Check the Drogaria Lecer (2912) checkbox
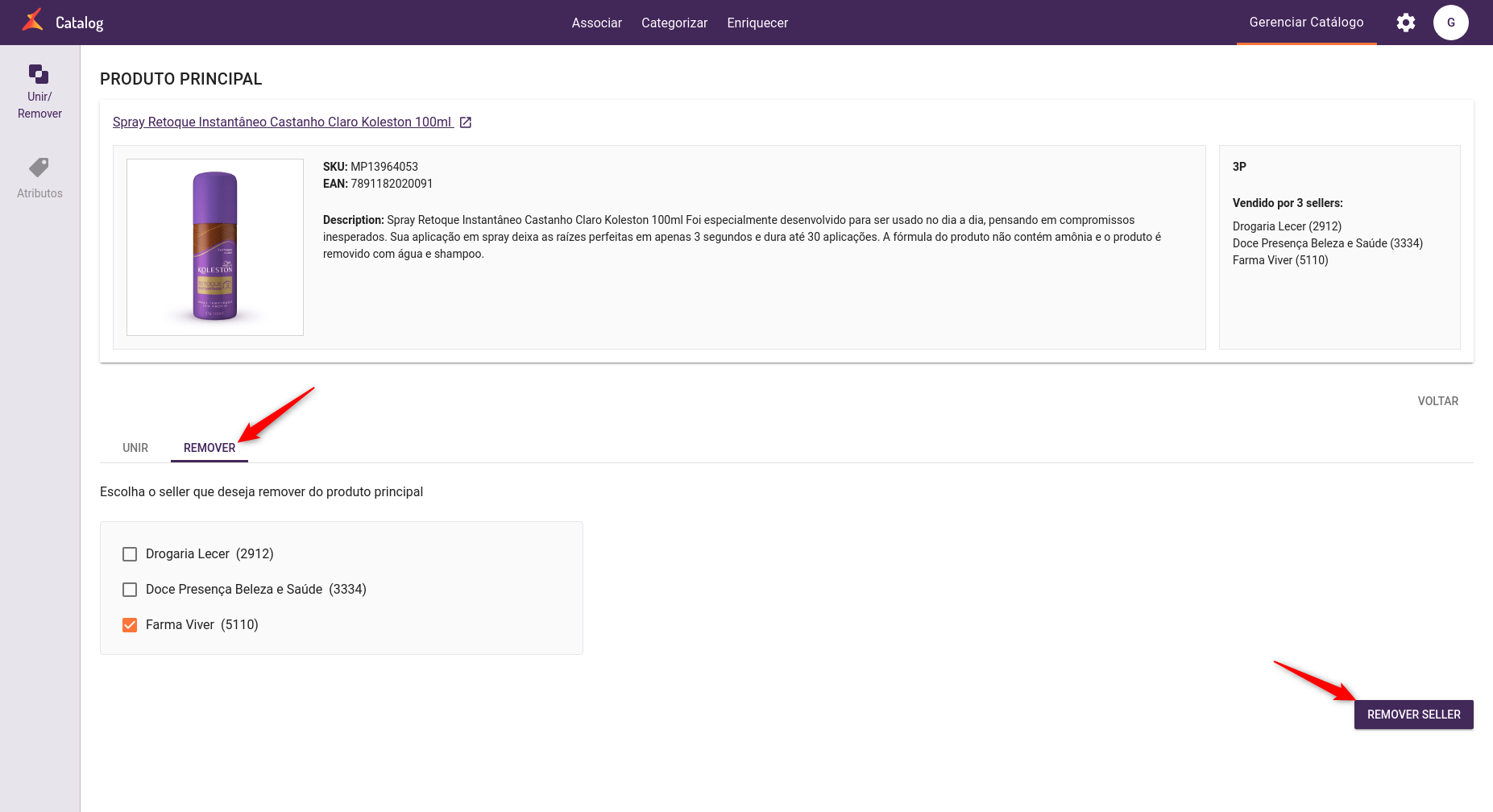Image resolution: width=1493 pixels, height=812 pixels. (130, 554)
